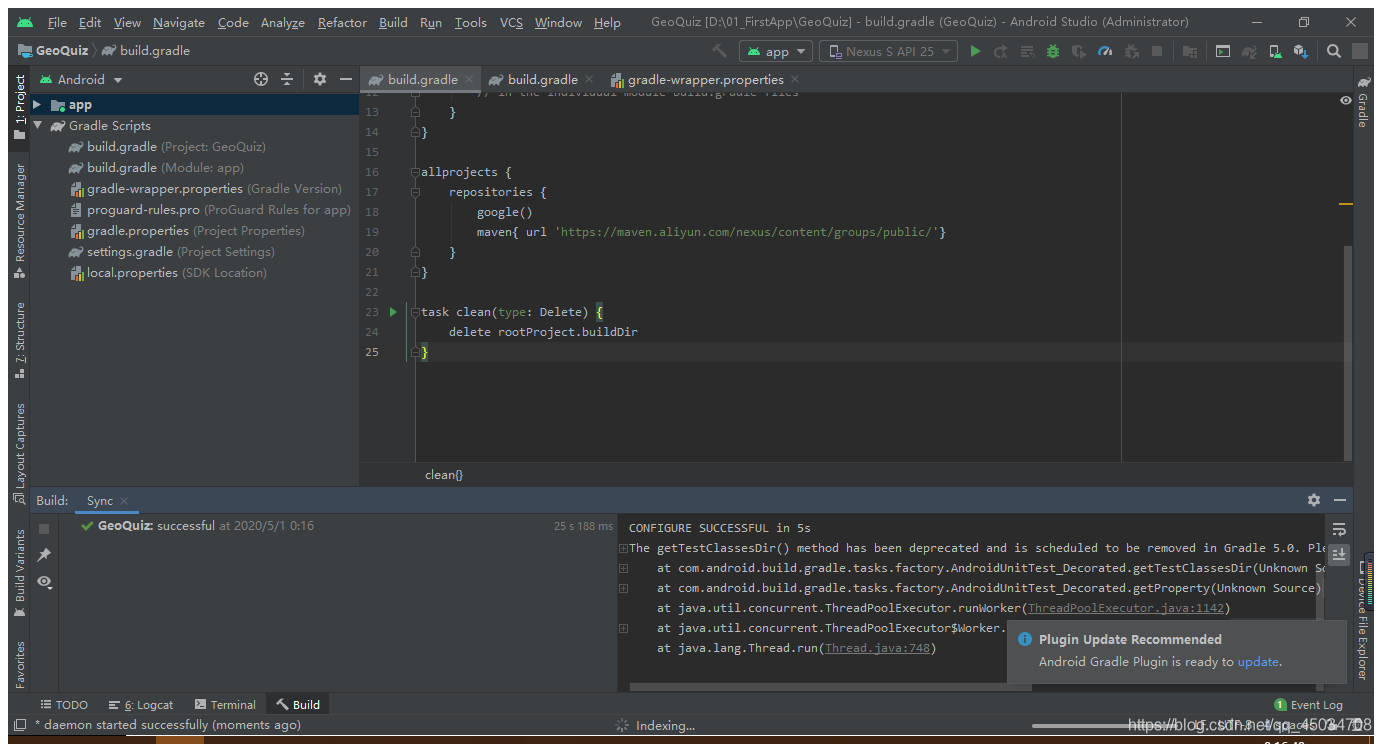The width and height of the screenshot is (1382, 744).
Task: Debug the app with the bug icon
Action: click(1052, 50)
